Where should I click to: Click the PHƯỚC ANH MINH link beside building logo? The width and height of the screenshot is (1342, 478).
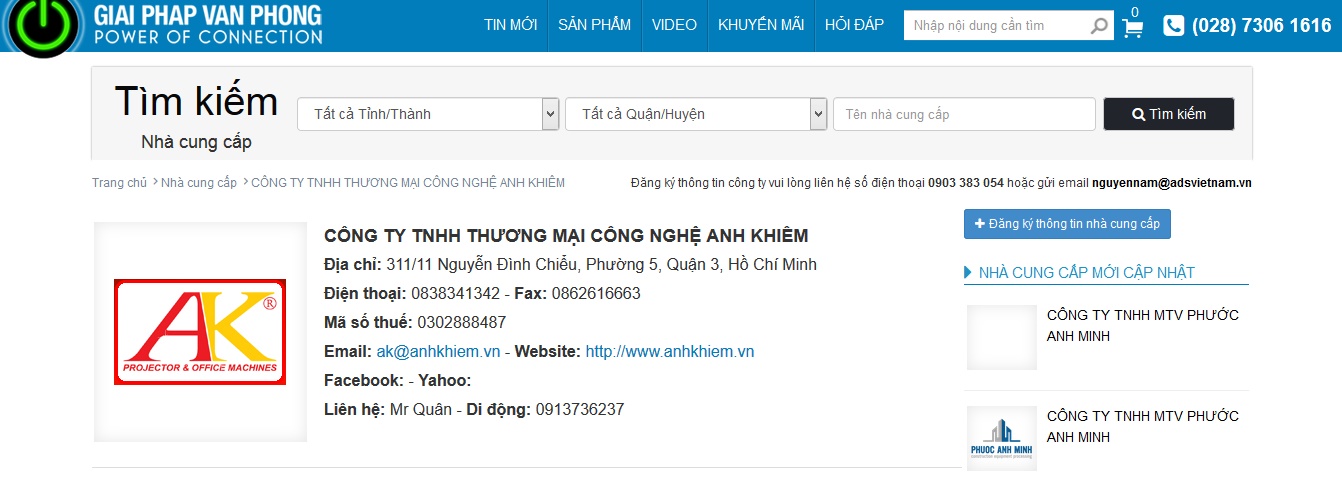coord(1143,427)
